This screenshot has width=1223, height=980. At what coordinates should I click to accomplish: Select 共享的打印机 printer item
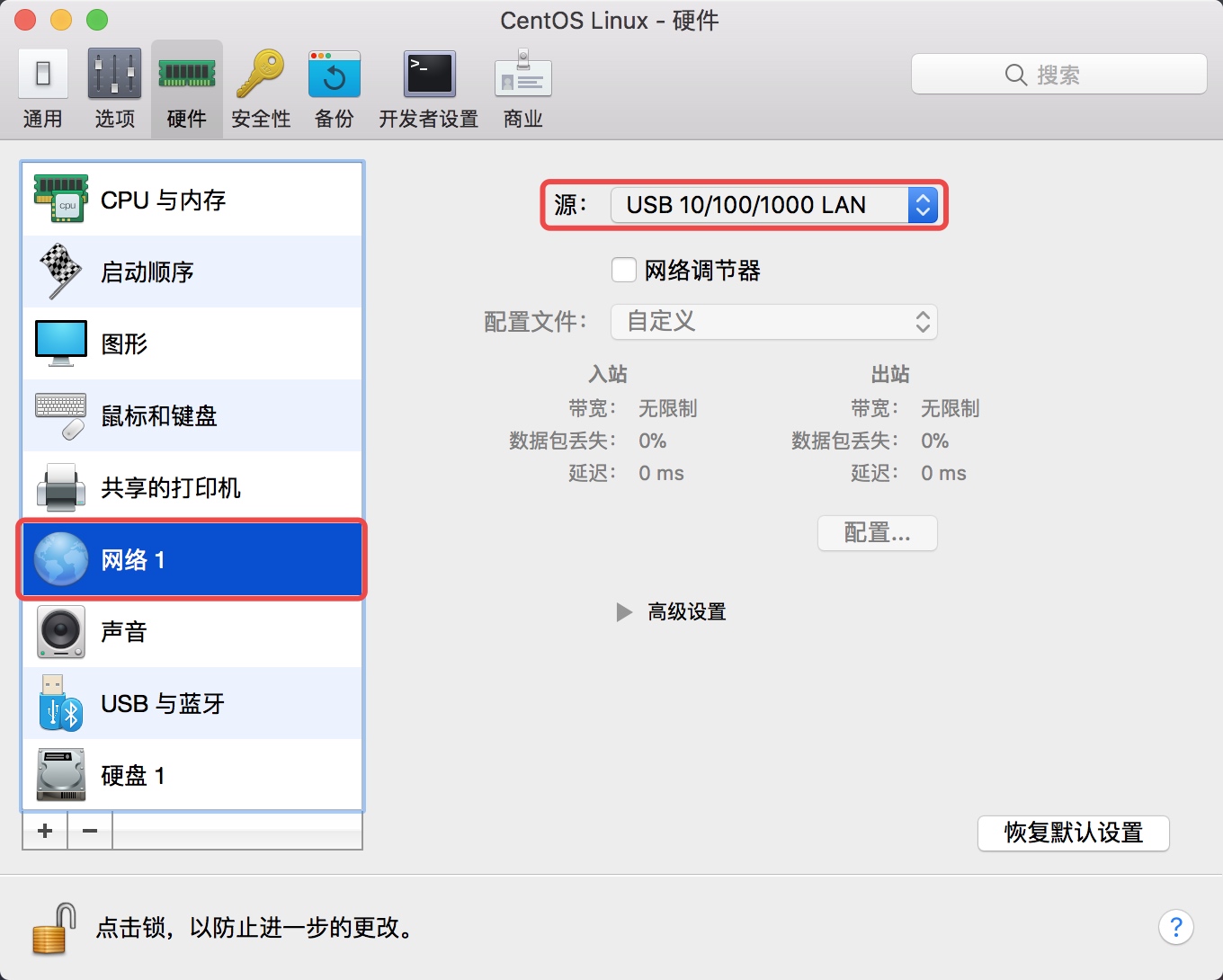pos(192,487)
